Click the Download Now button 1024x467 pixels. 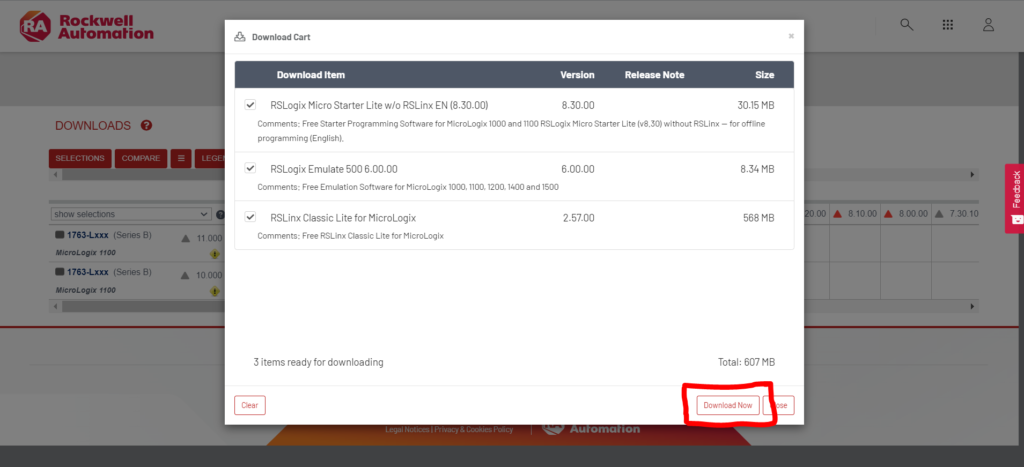pos(728,405)
